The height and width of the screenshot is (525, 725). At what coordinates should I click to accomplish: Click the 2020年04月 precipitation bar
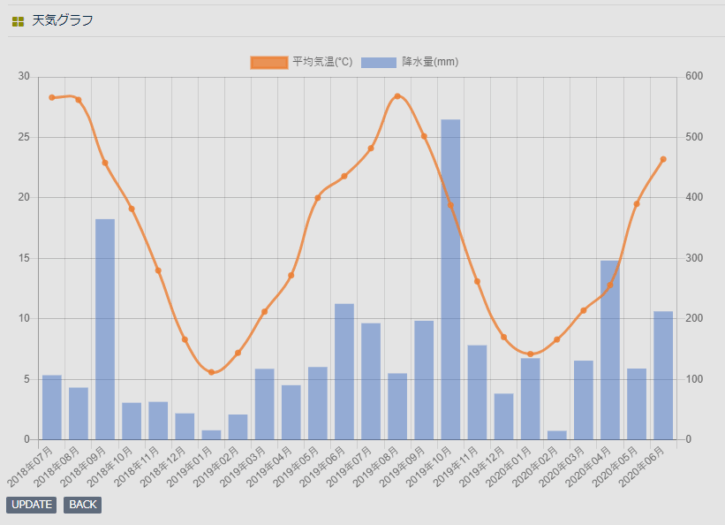click(610, 350)
